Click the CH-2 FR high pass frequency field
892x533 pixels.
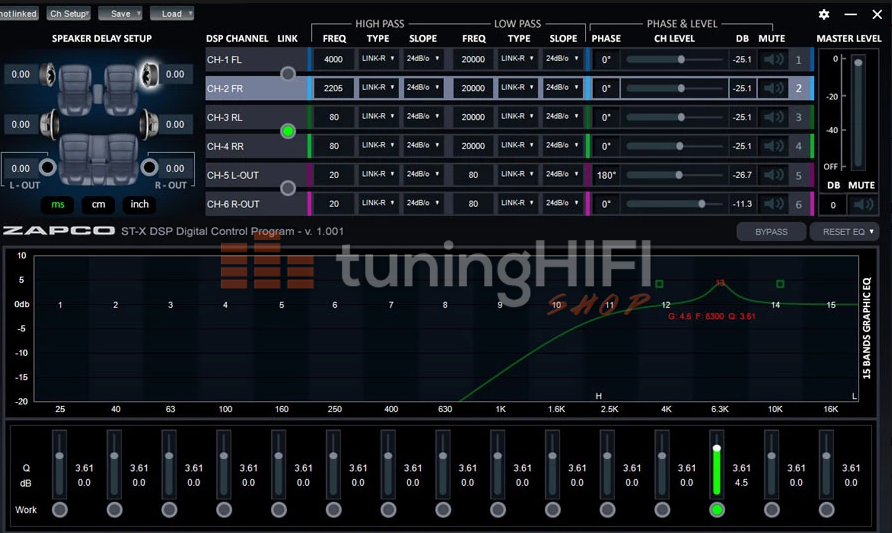pos(333,89)
